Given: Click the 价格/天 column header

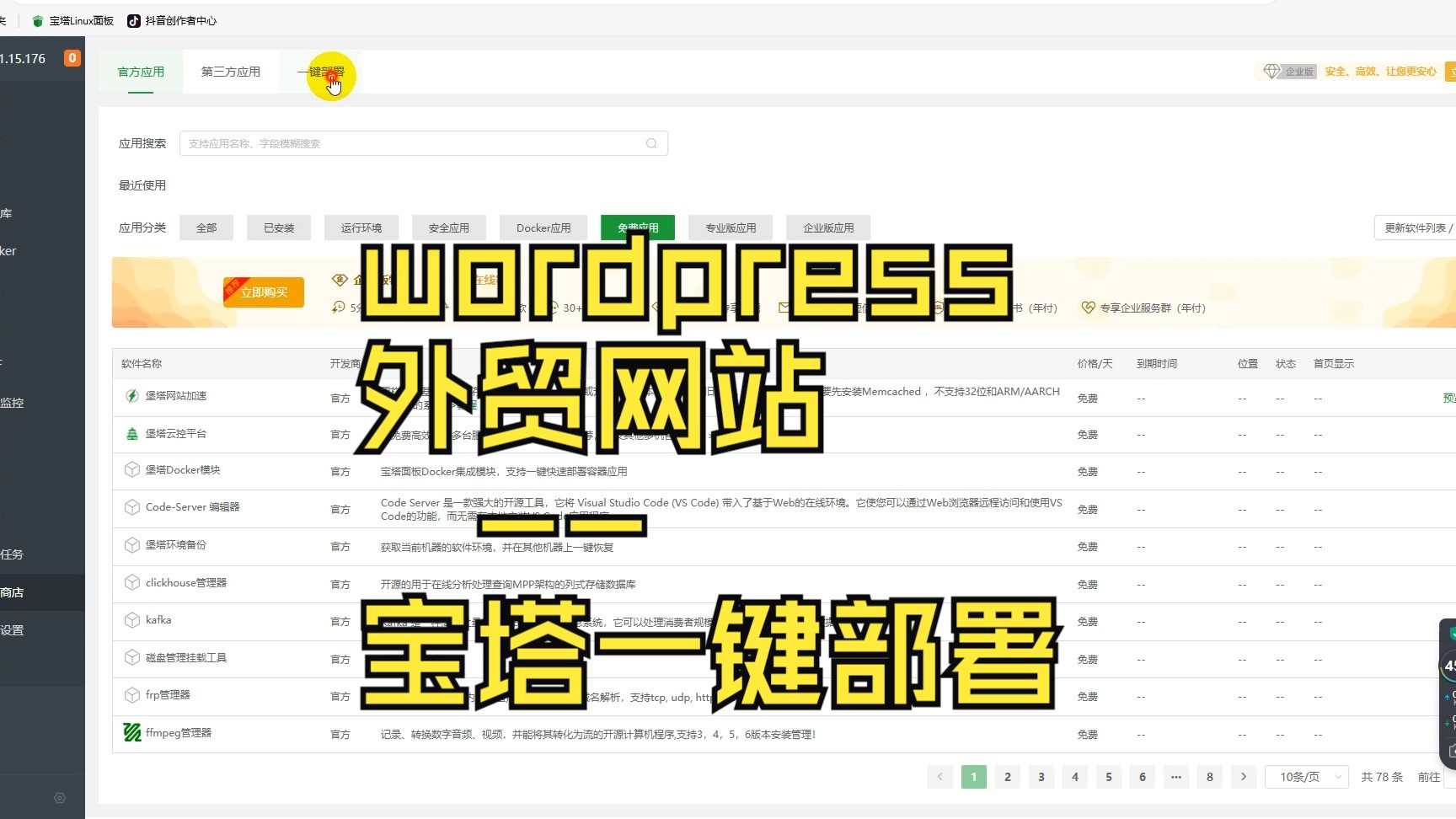Looking at the screenshot, I should point(1095,364).
